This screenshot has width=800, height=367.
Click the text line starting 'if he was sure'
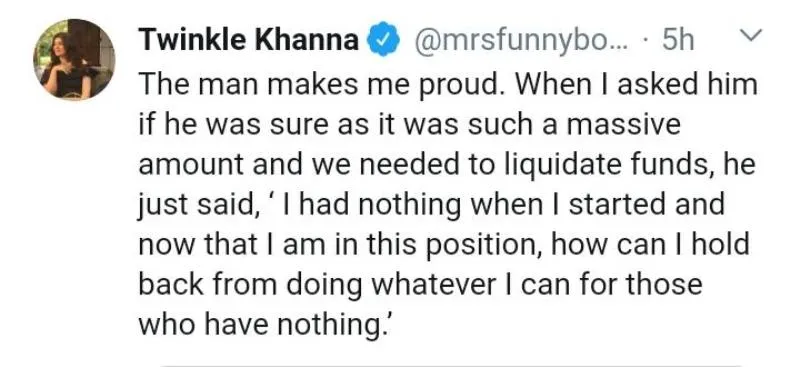click(410, 125)
